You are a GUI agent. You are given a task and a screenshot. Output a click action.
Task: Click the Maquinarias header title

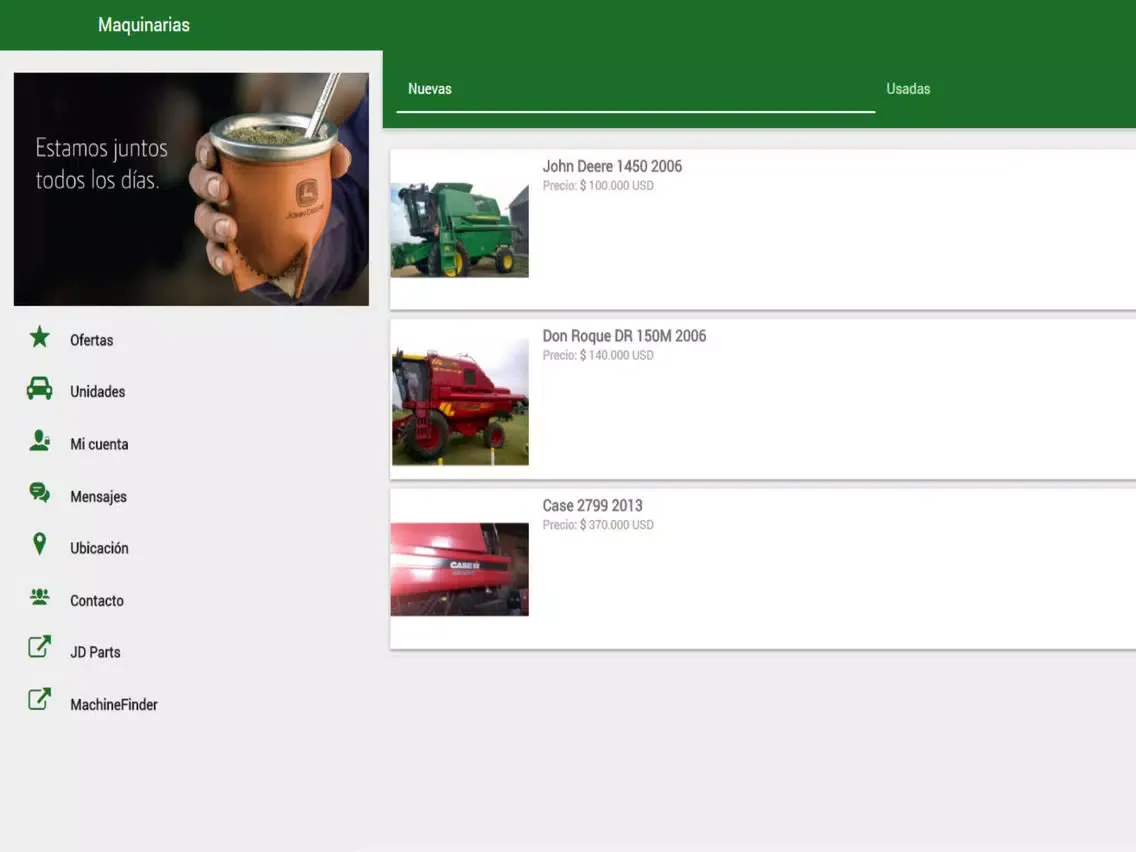click(x=144, y=25)
